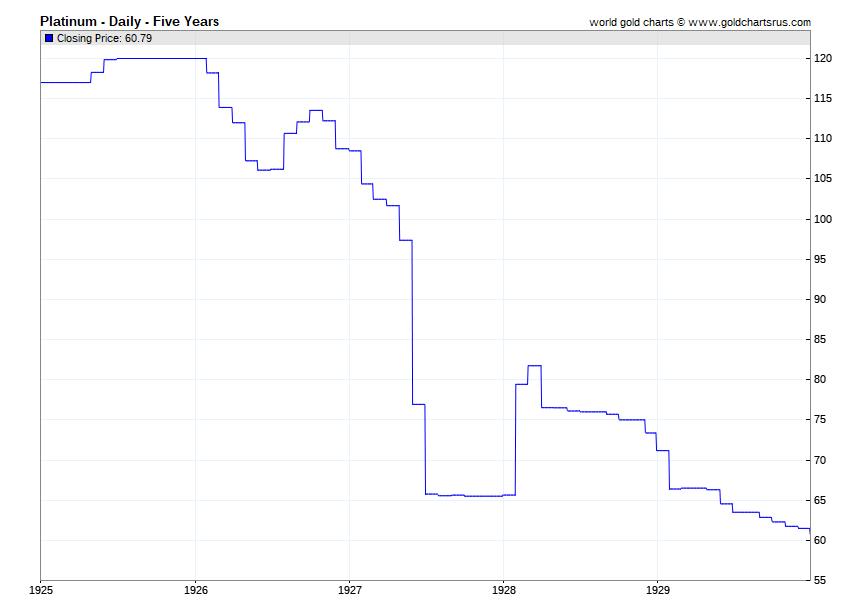
Task: Click the 90 y-axis label
Action: [x=820, y=300]
